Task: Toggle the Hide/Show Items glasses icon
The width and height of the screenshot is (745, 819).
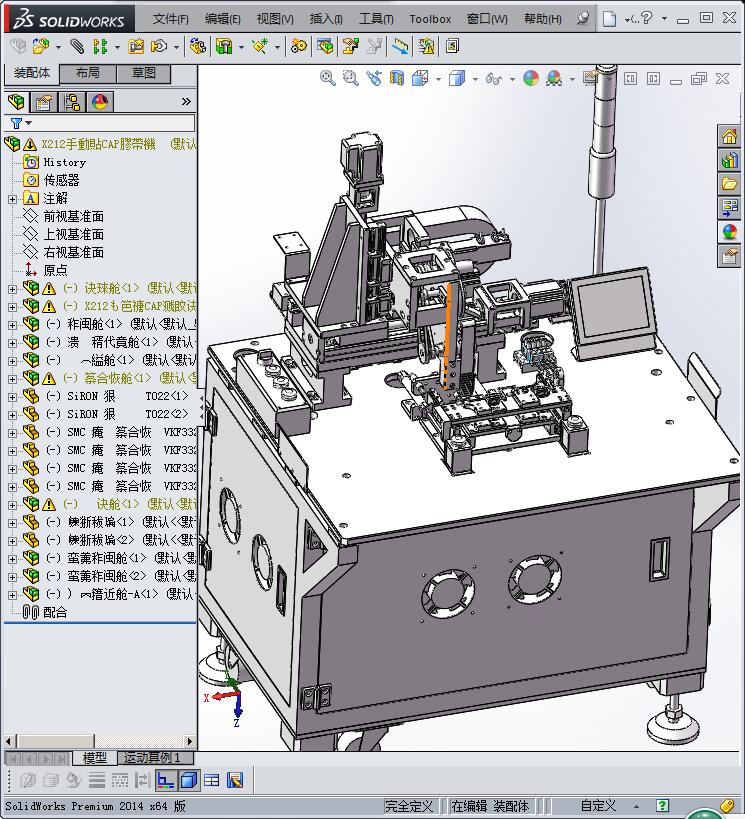Action: (493, 78)
